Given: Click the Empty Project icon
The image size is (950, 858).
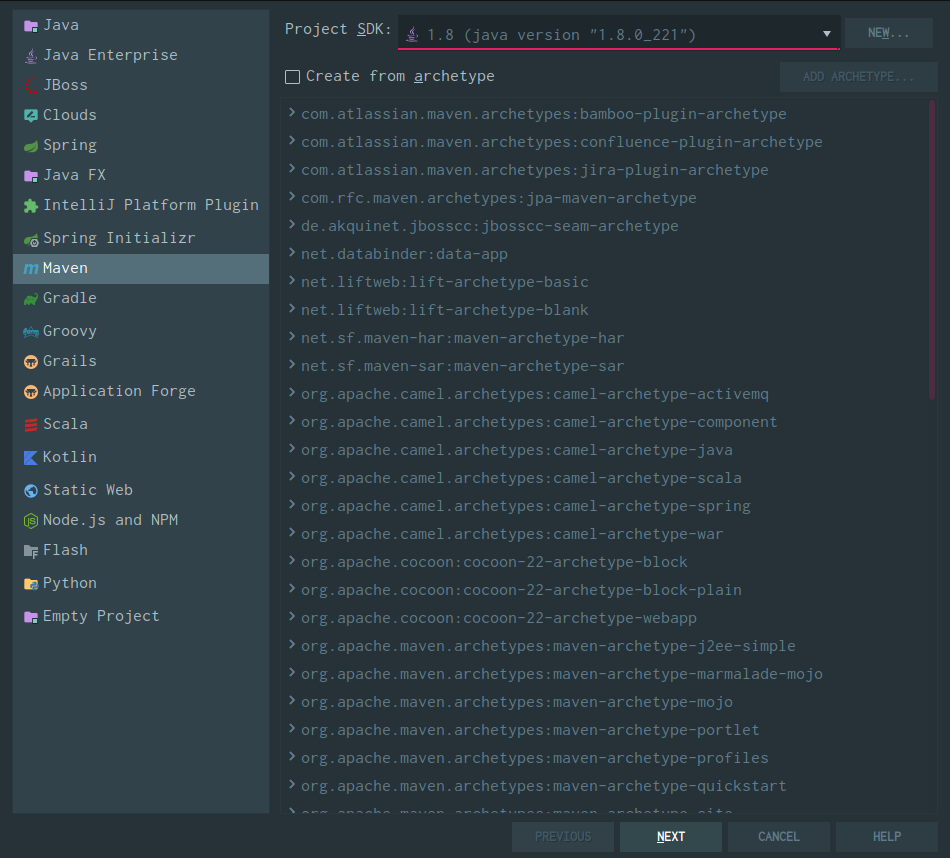Looking at the screenshot, I should [x=31, y=617].
